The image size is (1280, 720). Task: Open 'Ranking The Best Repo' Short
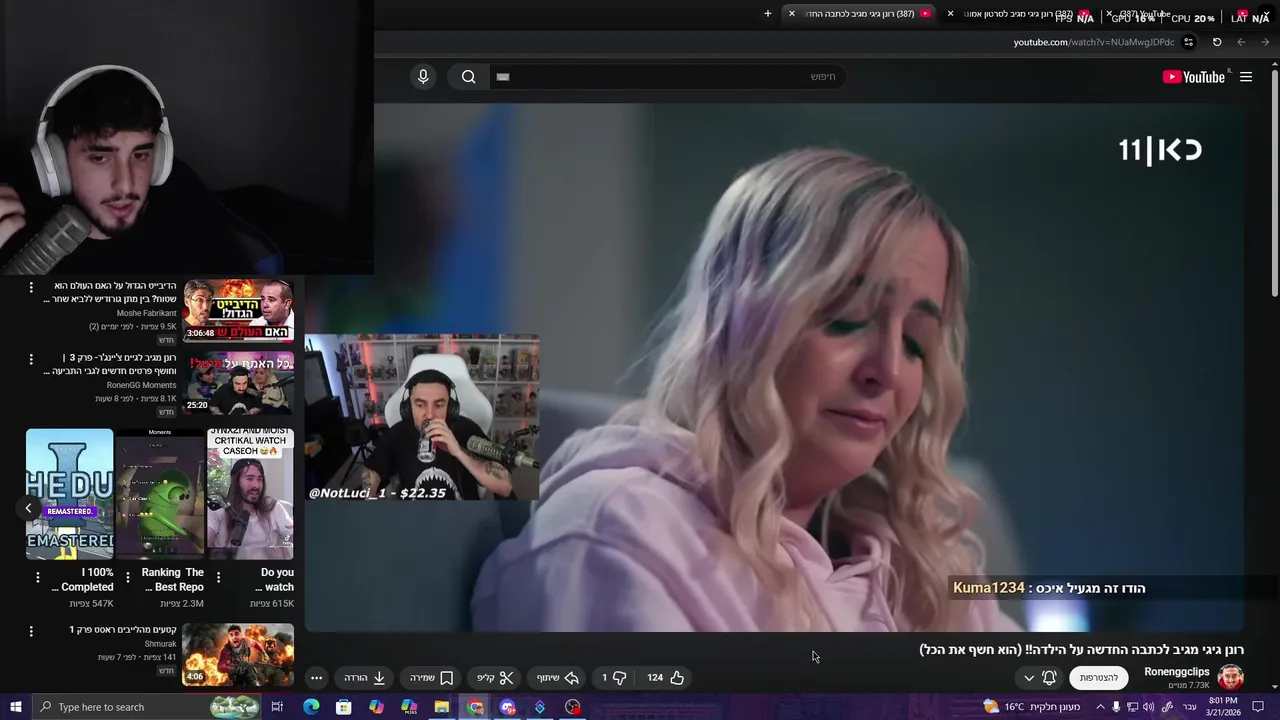point(160,494)
